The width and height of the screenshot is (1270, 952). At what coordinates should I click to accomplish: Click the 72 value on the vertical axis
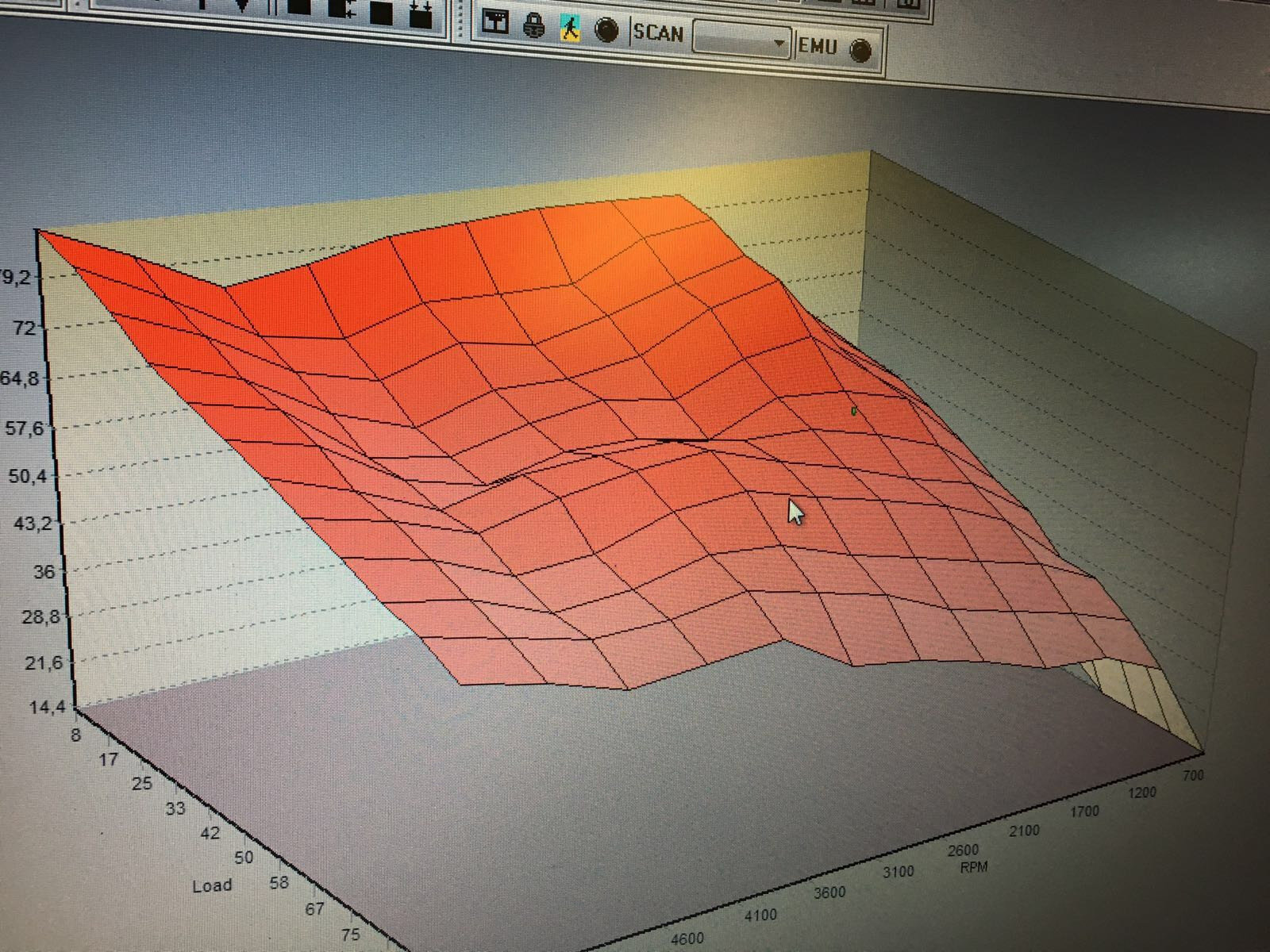click(x=24, y=328)
